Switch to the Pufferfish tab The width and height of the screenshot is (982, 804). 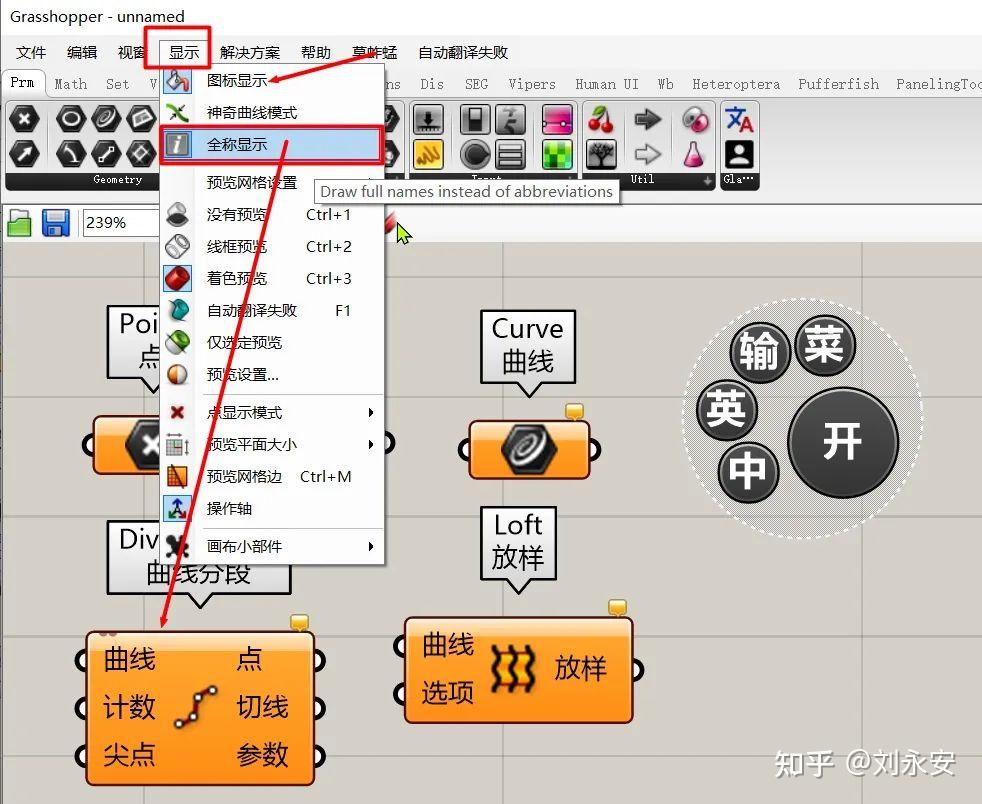point(838,84)
